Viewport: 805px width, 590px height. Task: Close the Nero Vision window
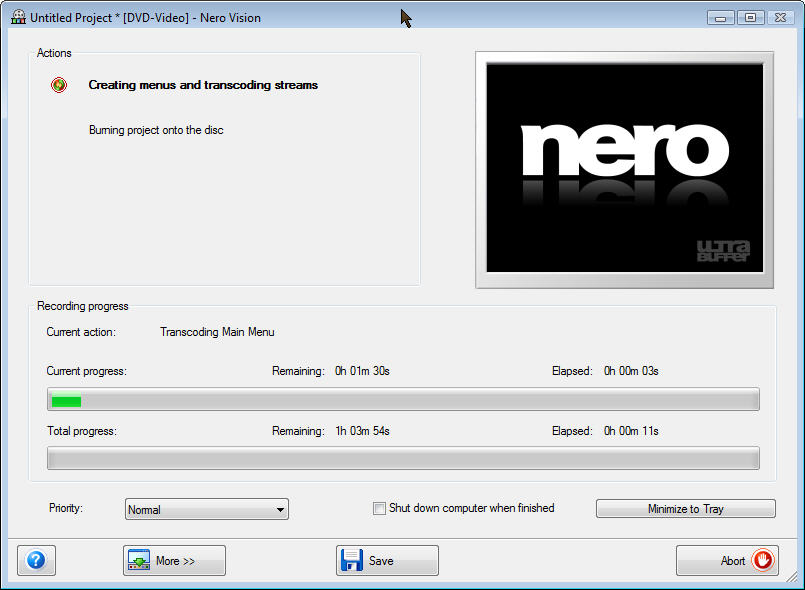(780, 18)
